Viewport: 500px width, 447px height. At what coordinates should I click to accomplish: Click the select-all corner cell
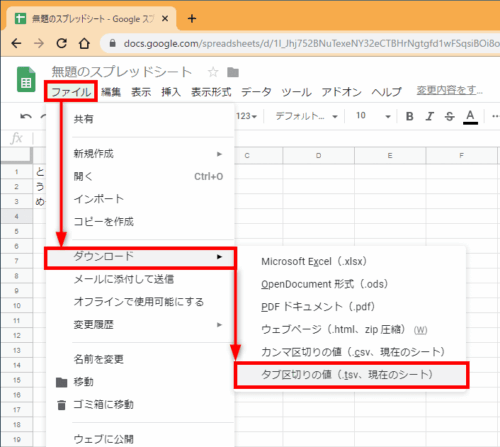(x=16, y=155)
